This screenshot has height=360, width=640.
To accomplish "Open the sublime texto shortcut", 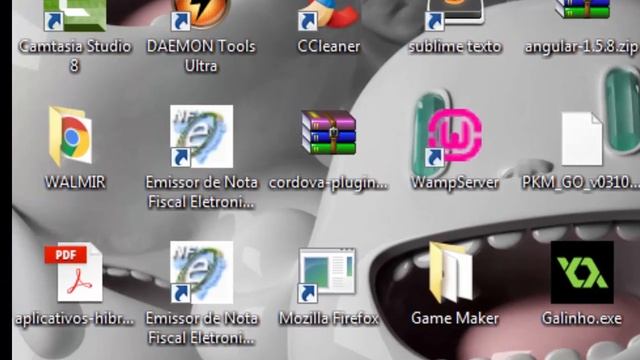I will [455, 15].
